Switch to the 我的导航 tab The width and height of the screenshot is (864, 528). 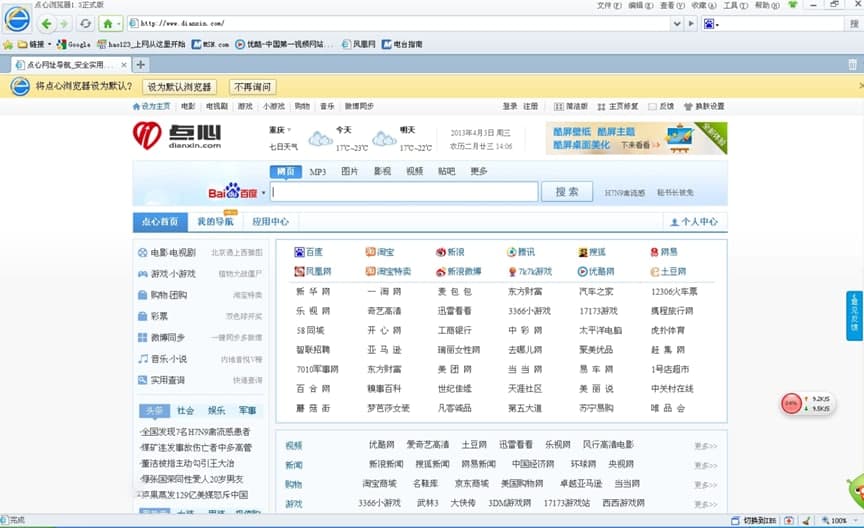[x=215, y=222]
